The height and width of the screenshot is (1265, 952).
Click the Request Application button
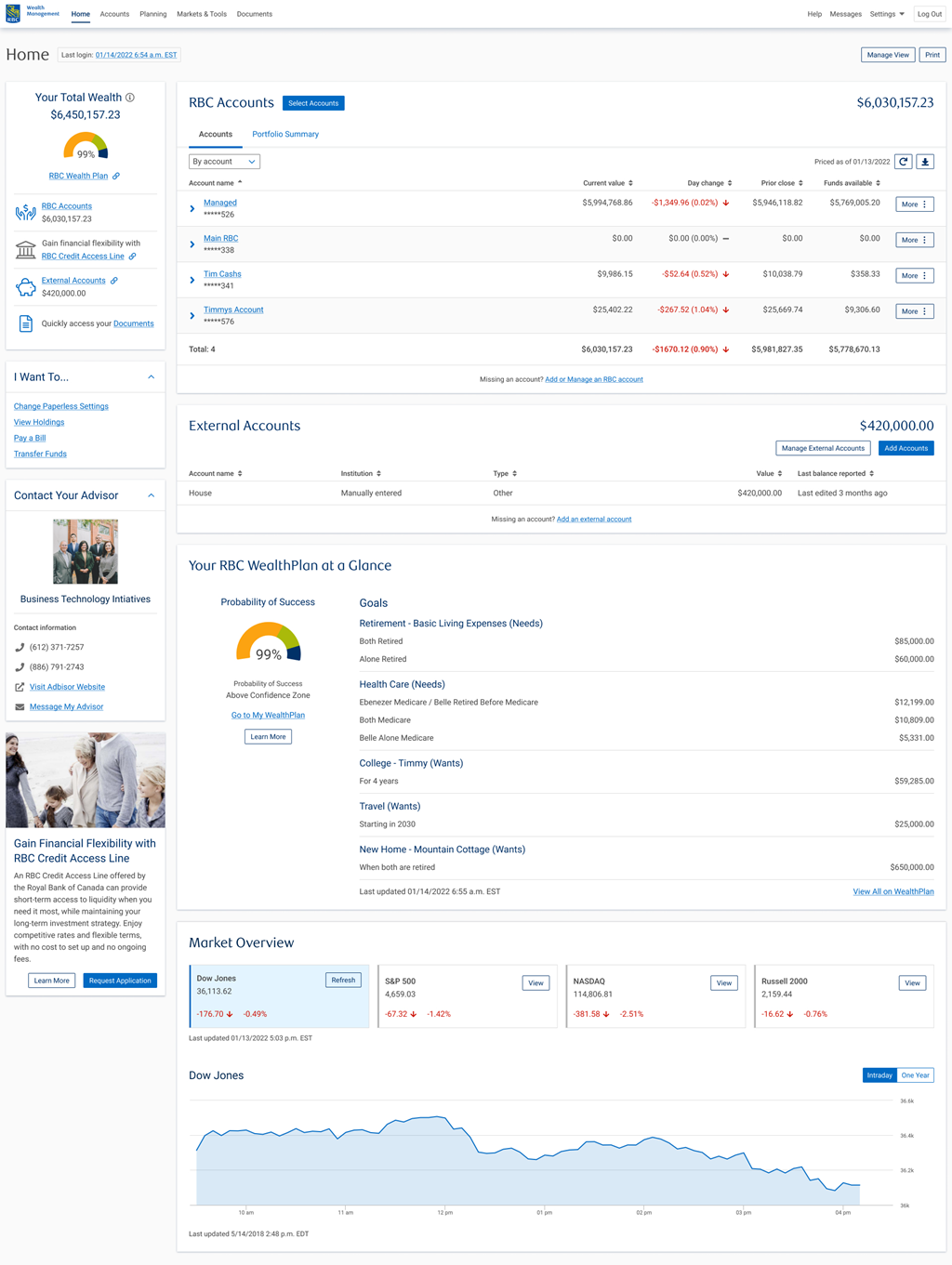pyautogui.click(x=120, y=981)
